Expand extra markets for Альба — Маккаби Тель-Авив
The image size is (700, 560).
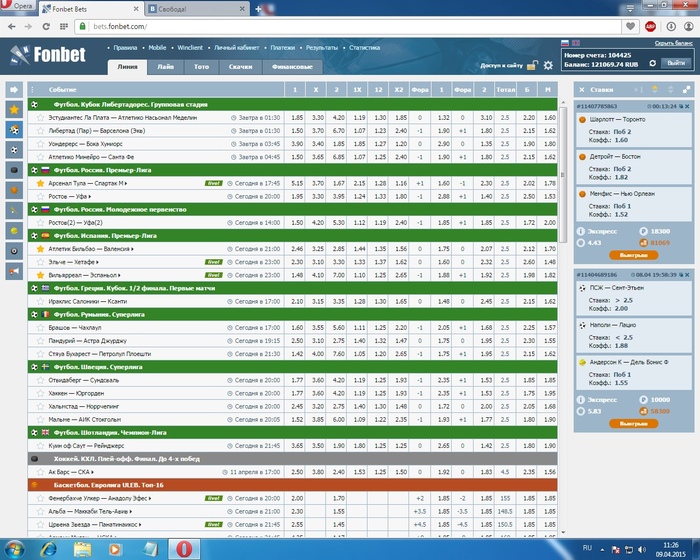click(131, 511)
